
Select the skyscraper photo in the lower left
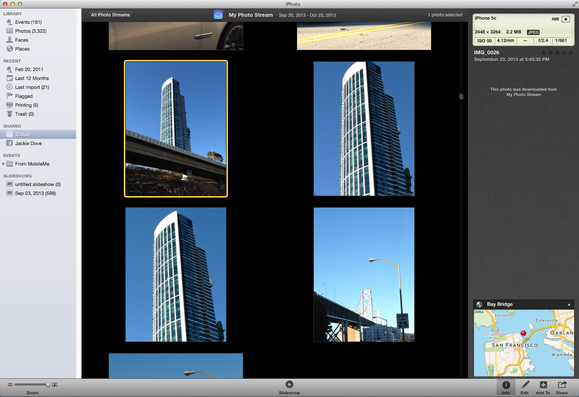[x=176, y=274]
